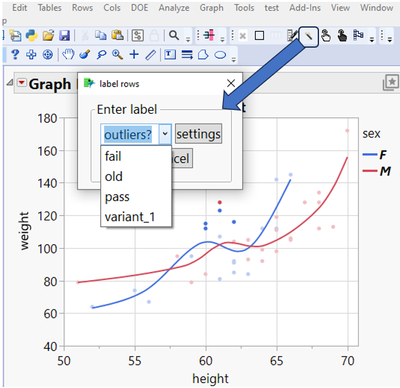The height and width of the screenshot is (388, 400).
Task: Select the grabber hand tool
Action: tap(68, 54)
